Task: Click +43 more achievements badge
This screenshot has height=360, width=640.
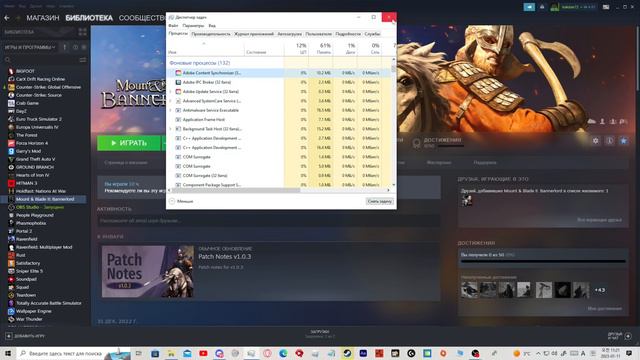Action: pyautogui.click(x=600, y=290)
